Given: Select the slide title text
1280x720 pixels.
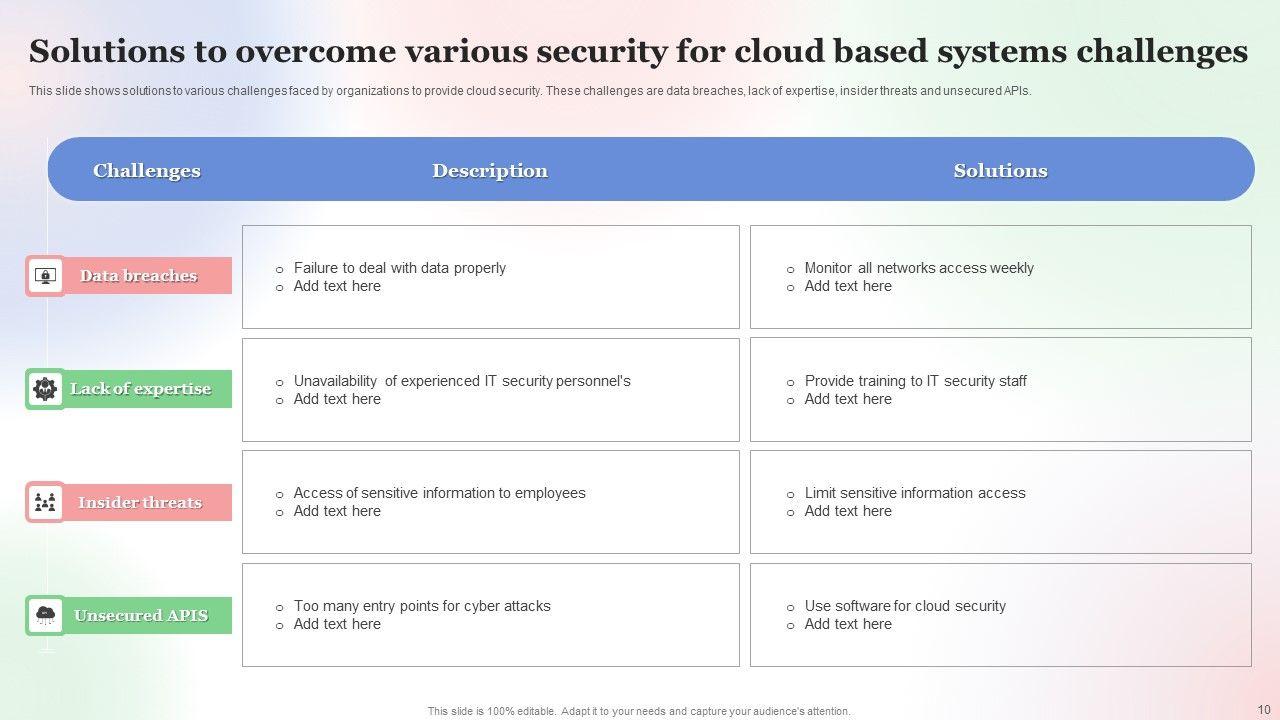Looking at the screenshot, I should (639, 51).
